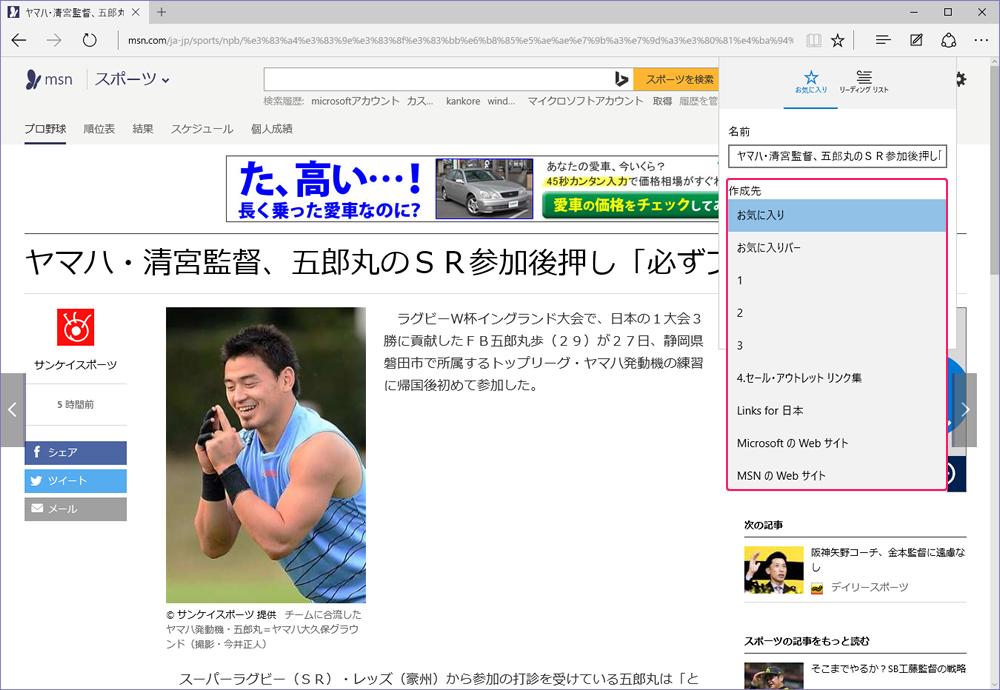Go back with the browser back arrow
The height and width of the screenshot is (690, 1000).
click(18, 40)
